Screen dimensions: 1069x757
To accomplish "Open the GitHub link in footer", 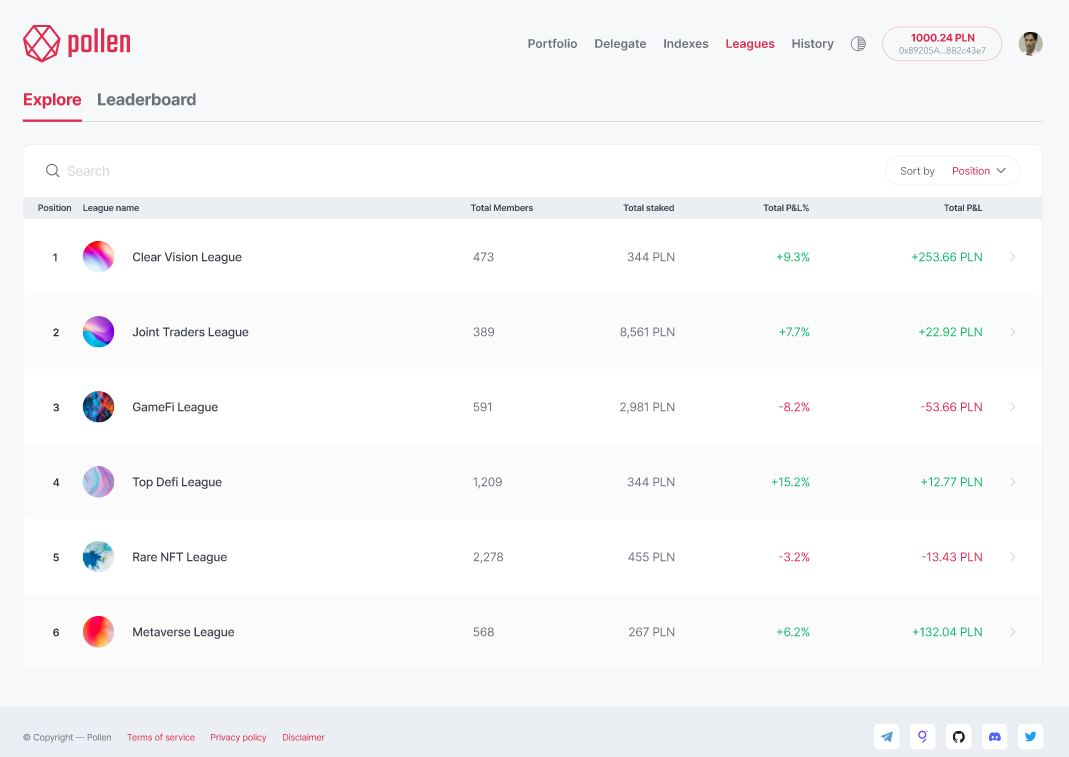I will pyautogui.click(x=958, y=737).
